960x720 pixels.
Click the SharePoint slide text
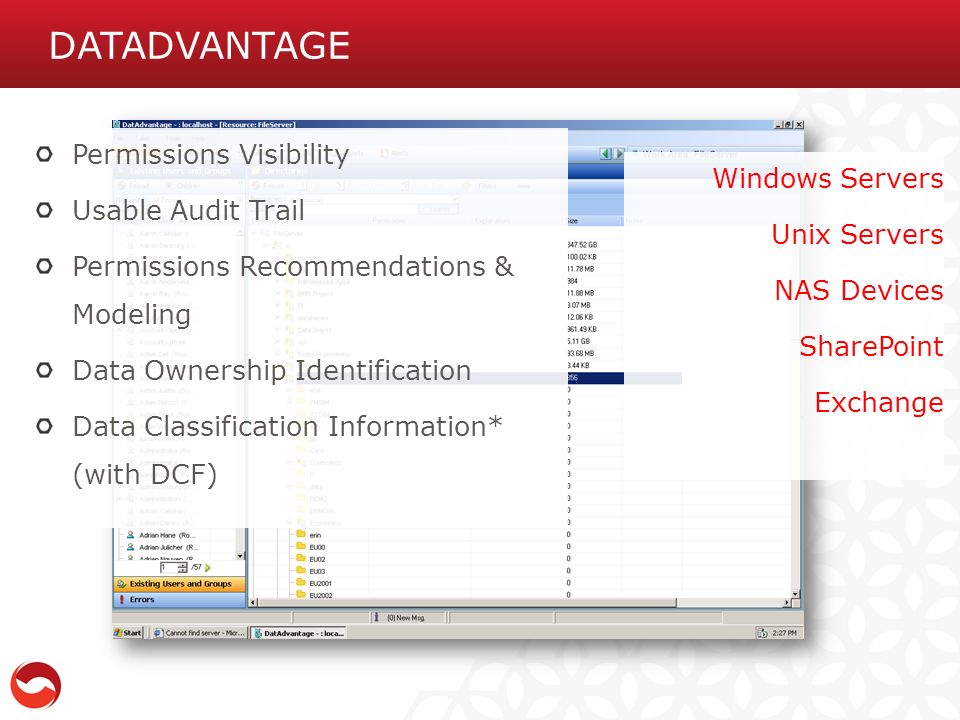(x=871, y=347)
